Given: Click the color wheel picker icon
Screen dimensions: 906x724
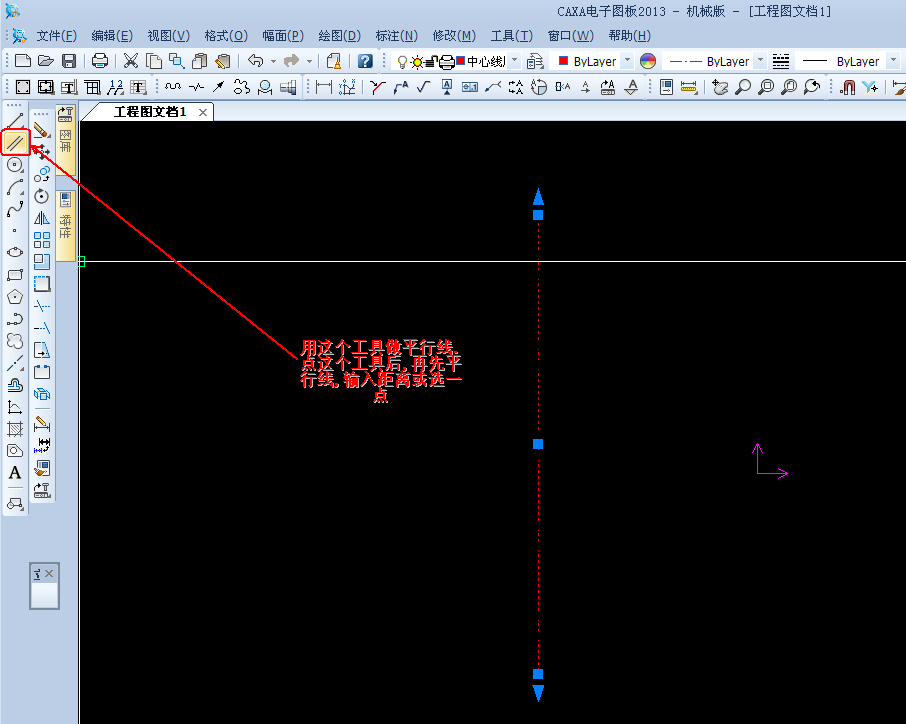Looking at the screenshot, I should pos(648,61).
